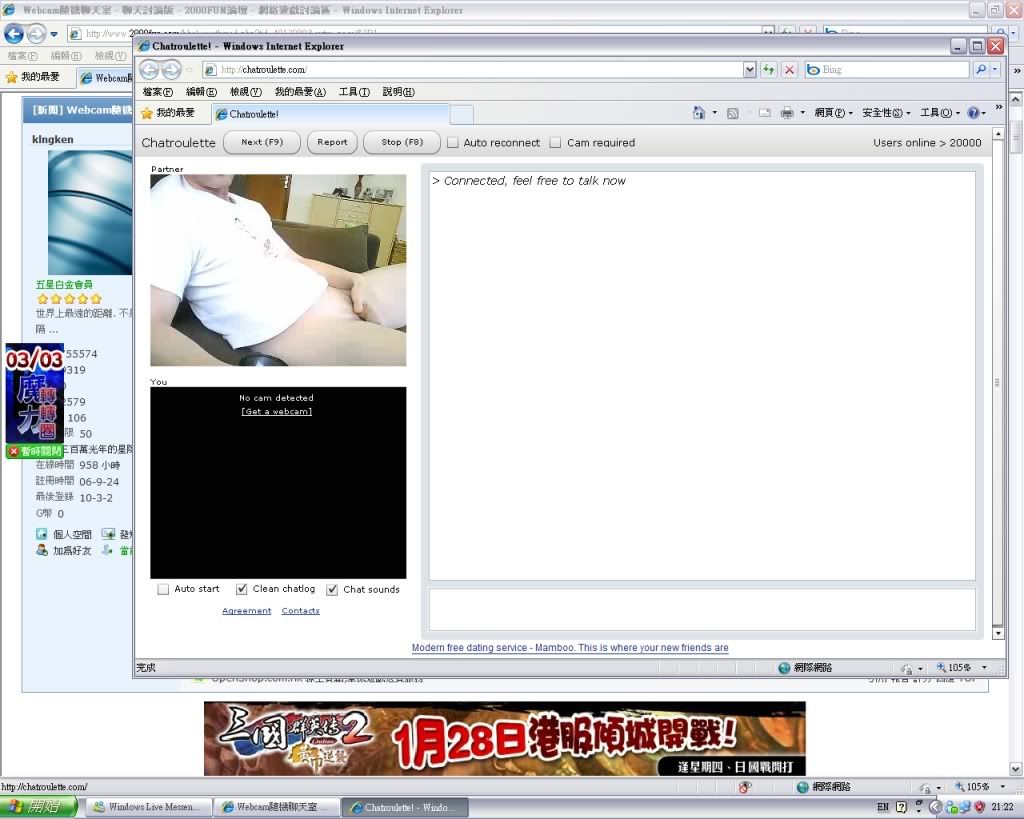Open the 105% zoom level dropdown

coord(984,668)
